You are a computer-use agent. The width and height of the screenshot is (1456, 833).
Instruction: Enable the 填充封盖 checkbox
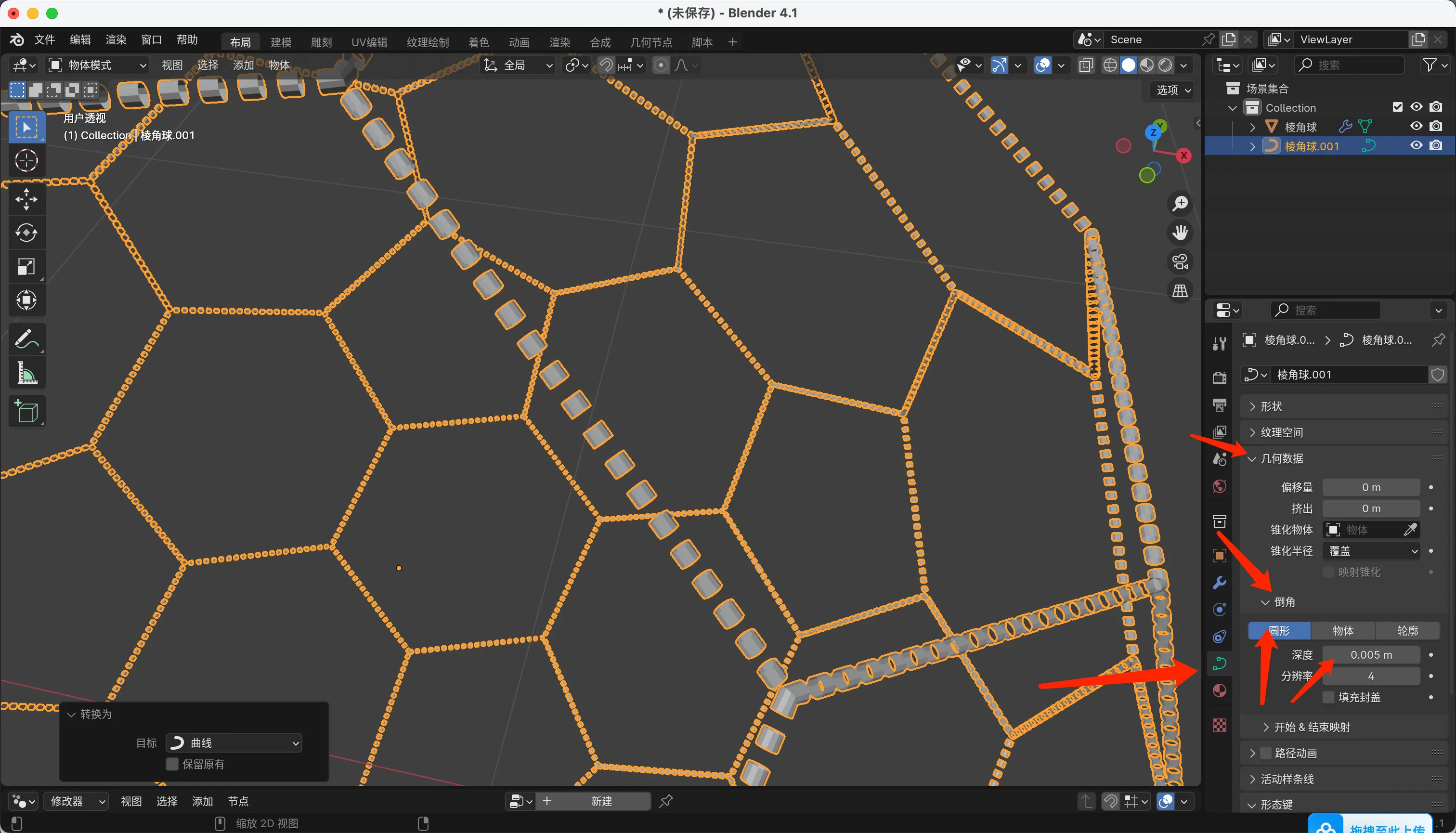[x=1328, y=697]
